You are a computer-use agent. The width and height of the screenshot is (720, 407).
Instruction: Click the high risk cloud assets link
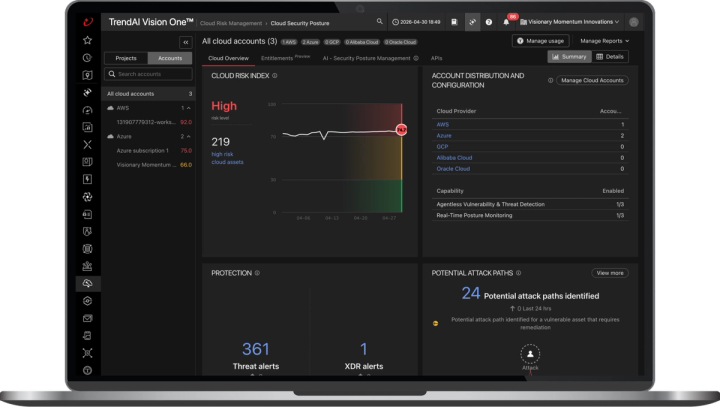pos(227,158)
